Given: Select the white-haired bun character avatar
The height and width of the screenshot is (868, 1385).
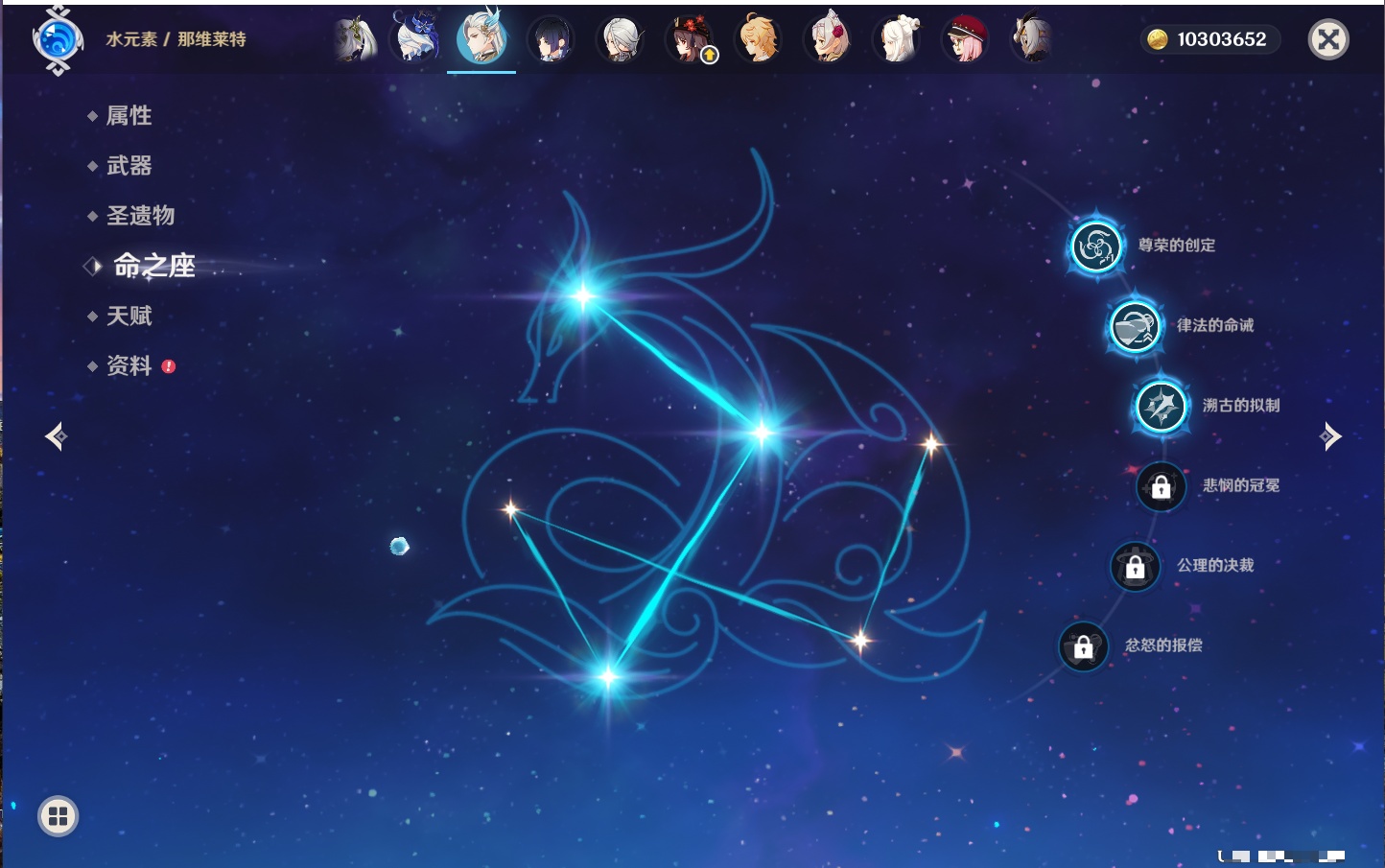Looking at the screenshot, I should point(897,39).
